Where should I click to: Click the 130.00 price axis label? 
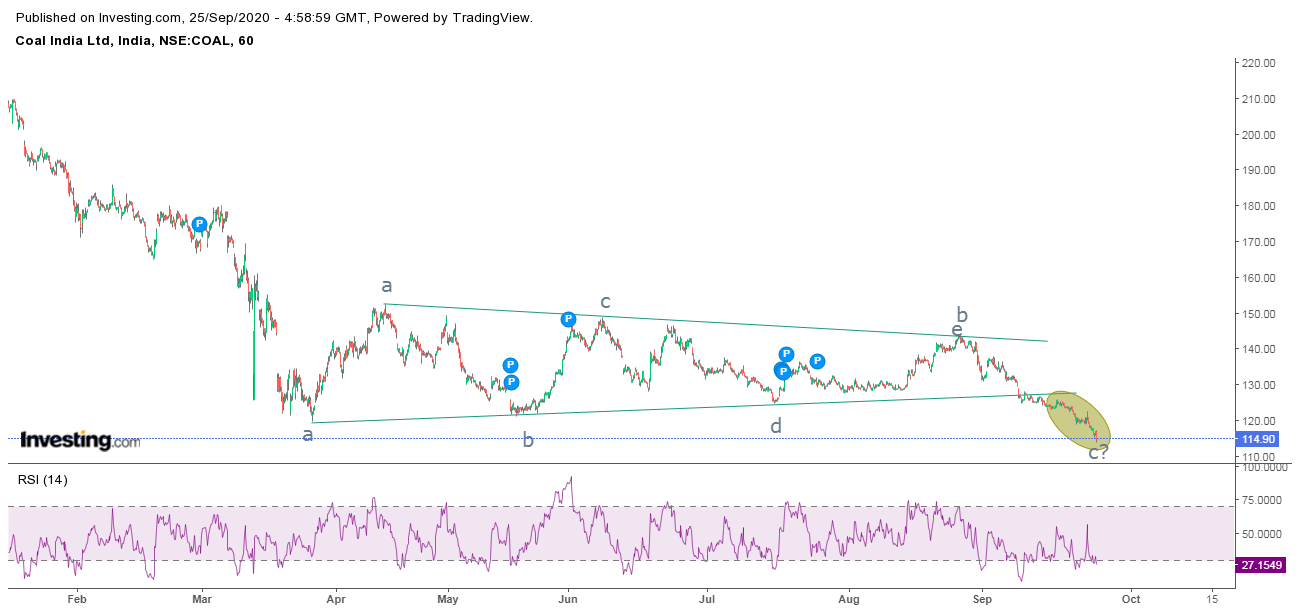coord(1259,385)
